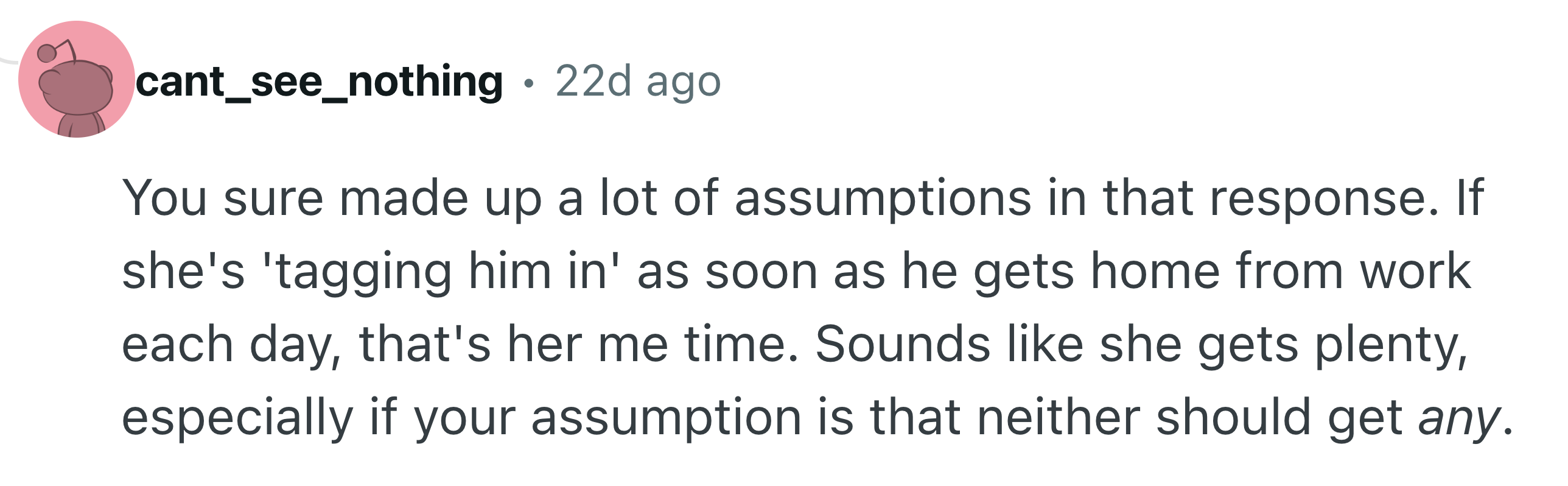Click the dot separator after the username
The width and height of the screenshot is (1568, 486).
point(529,83)
